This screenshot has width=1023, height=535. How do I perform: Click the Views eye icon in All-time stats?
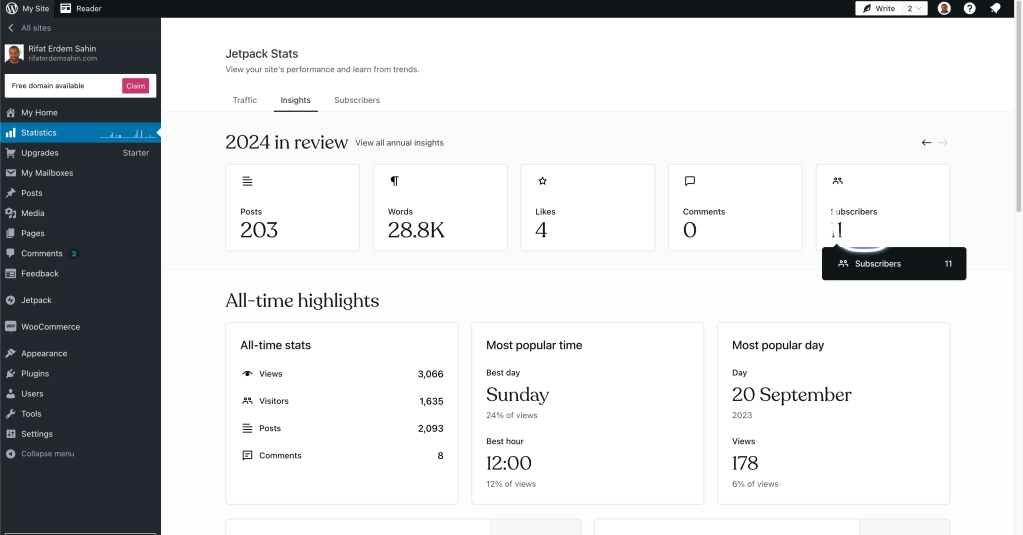click(x=247, y=374)
